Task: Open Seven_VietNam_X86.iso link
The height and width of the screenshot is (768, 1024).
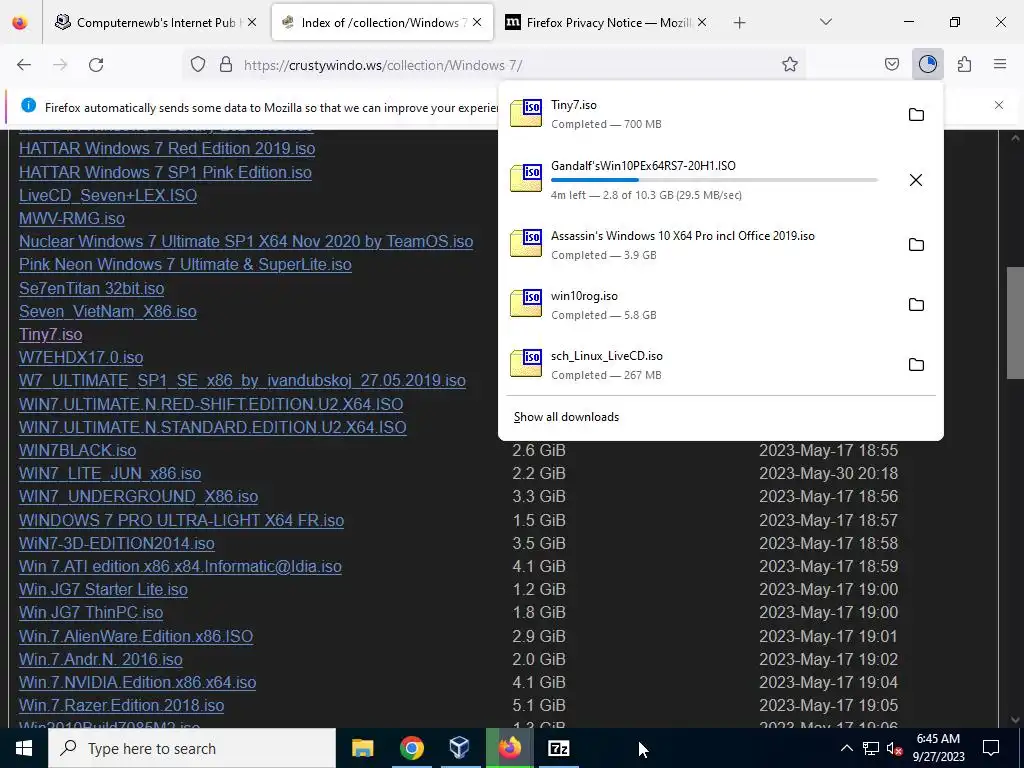Action: click(x=108, y=312)
